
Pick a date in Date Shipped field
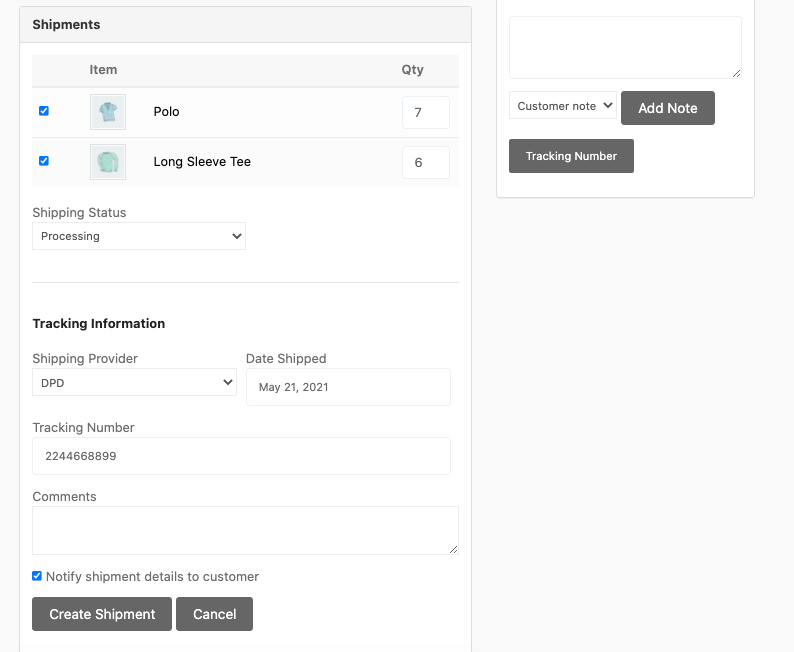(x=348, y=387)
